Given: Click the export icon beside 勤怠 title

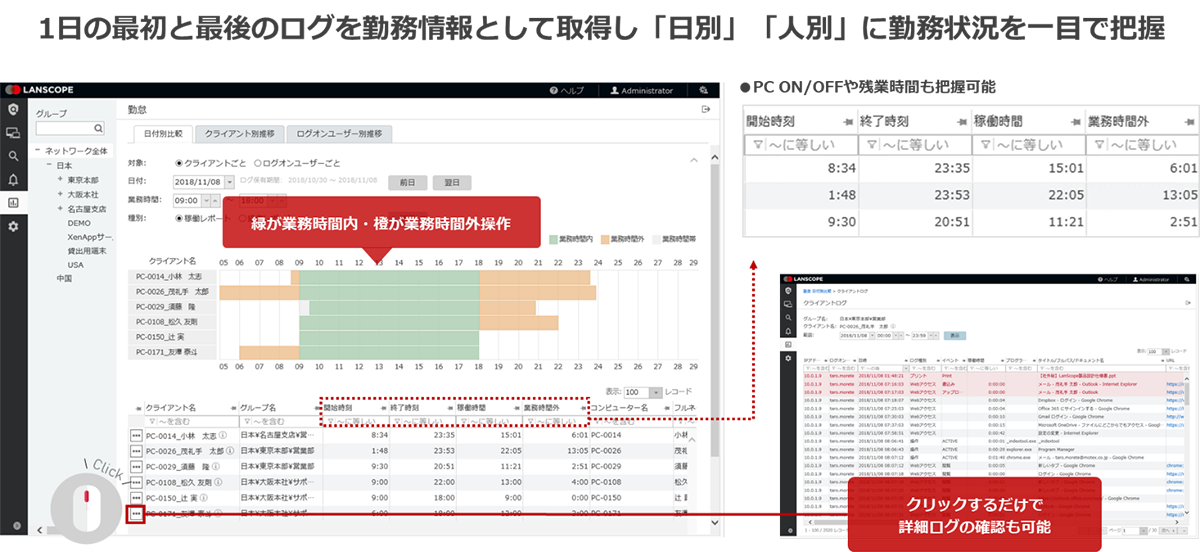Looking at the screenshot, I should 706,109.
